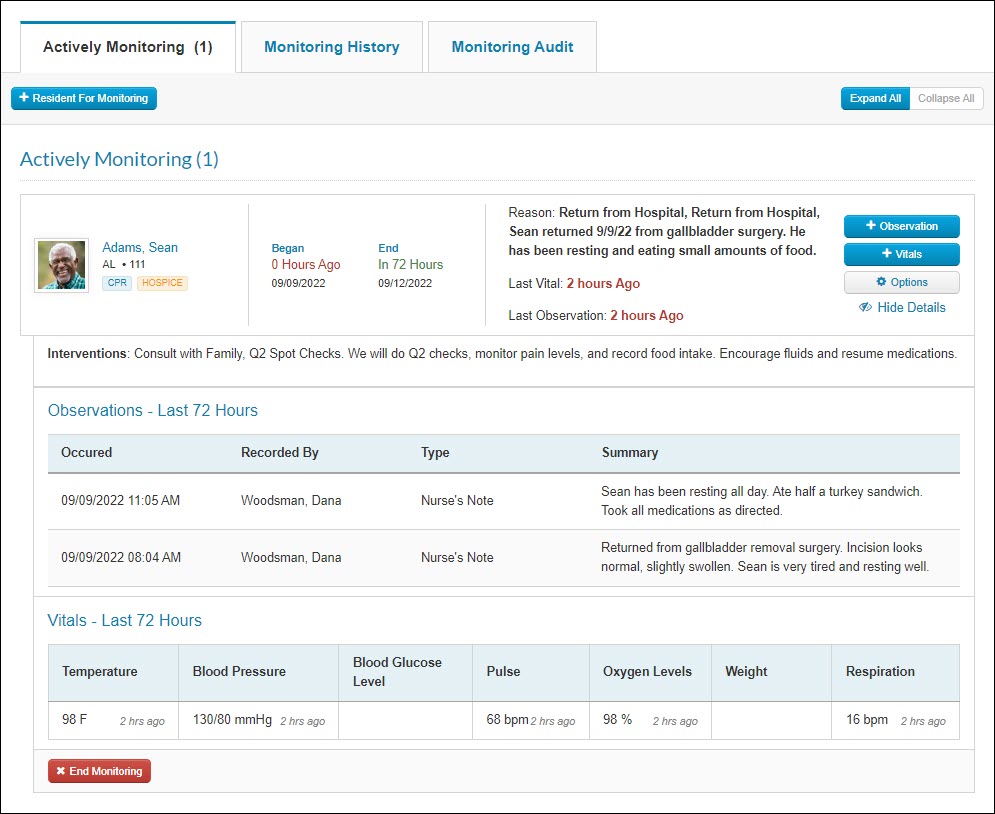Viewport: 995px width, 814px height.
Task: Click the plus icon on Observation button
Action: tap(871, 226)
